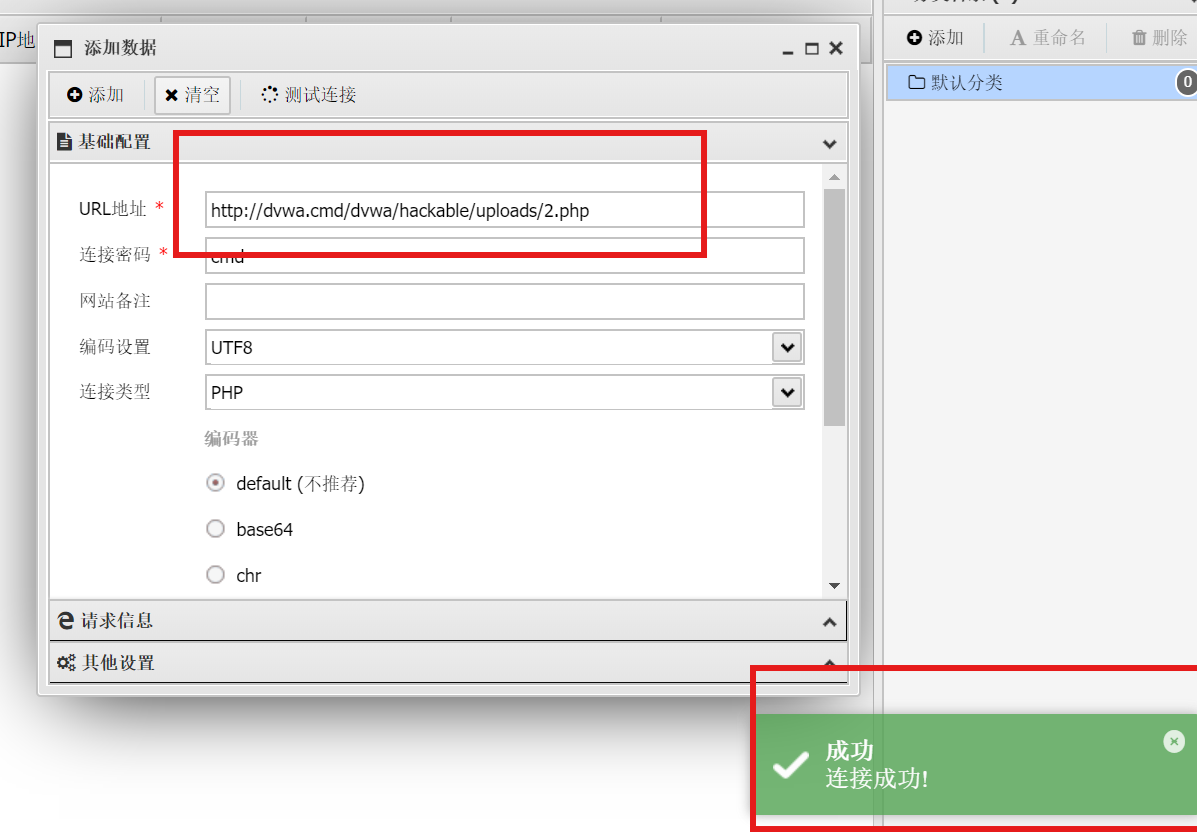Maximize the 添加数据 dialog
The image size is (1197, 832).
point(811,49)
